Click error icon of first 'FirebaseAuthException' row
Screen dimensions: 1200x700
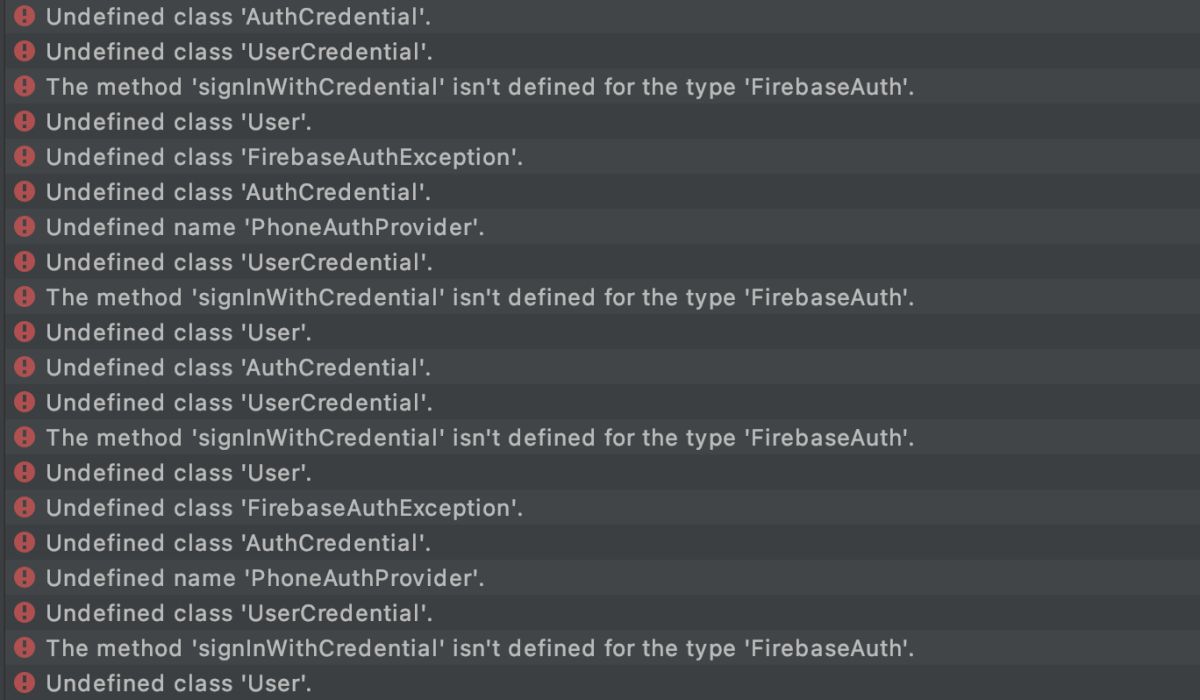pyautogui.click(x=25, y=156)
